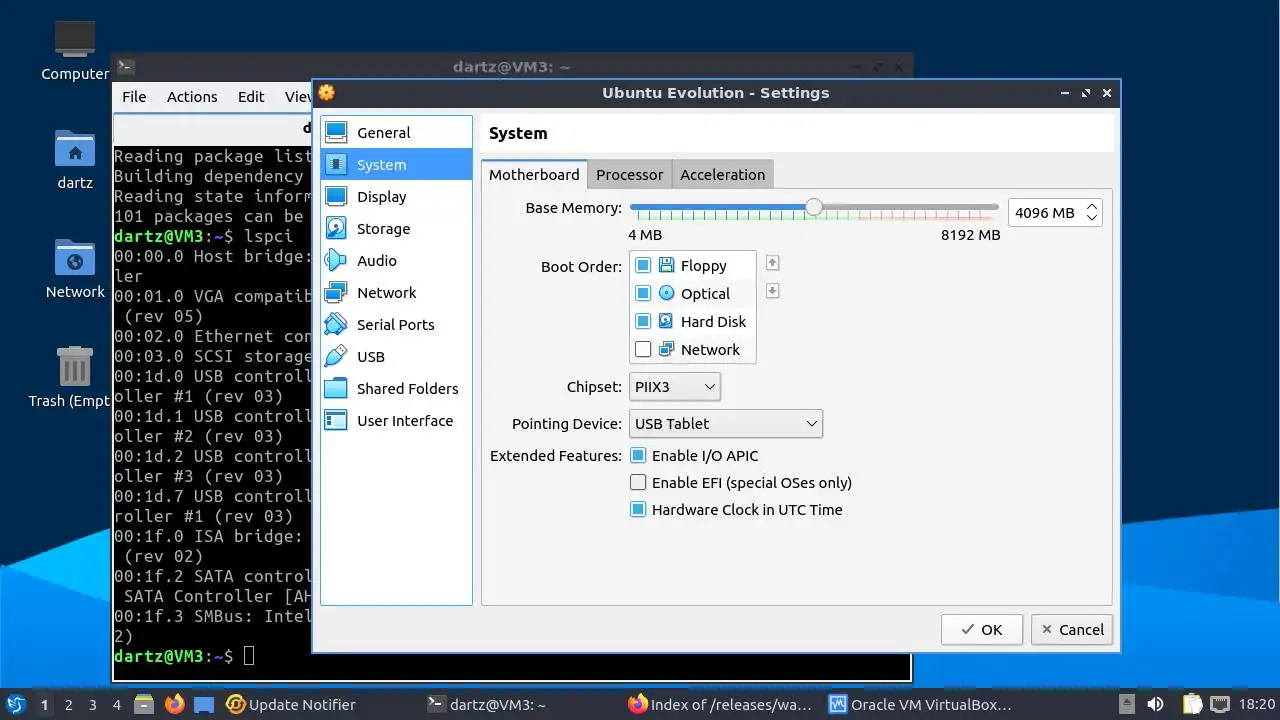Viewport: 1280px width, 720px height.
Task: Open network connection tray icon
Action: pos(1219,704)
